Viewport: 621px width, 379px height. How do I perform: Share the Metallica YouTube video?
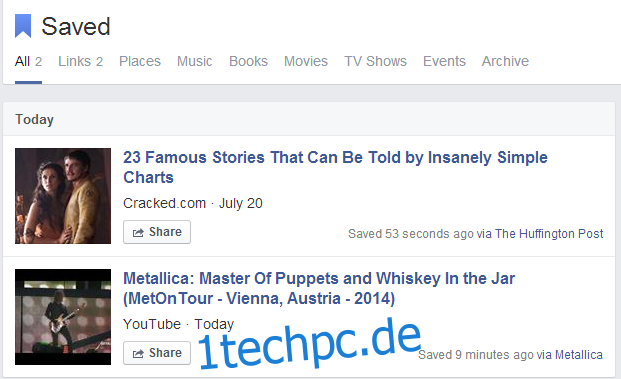click(x=157, y=353)
